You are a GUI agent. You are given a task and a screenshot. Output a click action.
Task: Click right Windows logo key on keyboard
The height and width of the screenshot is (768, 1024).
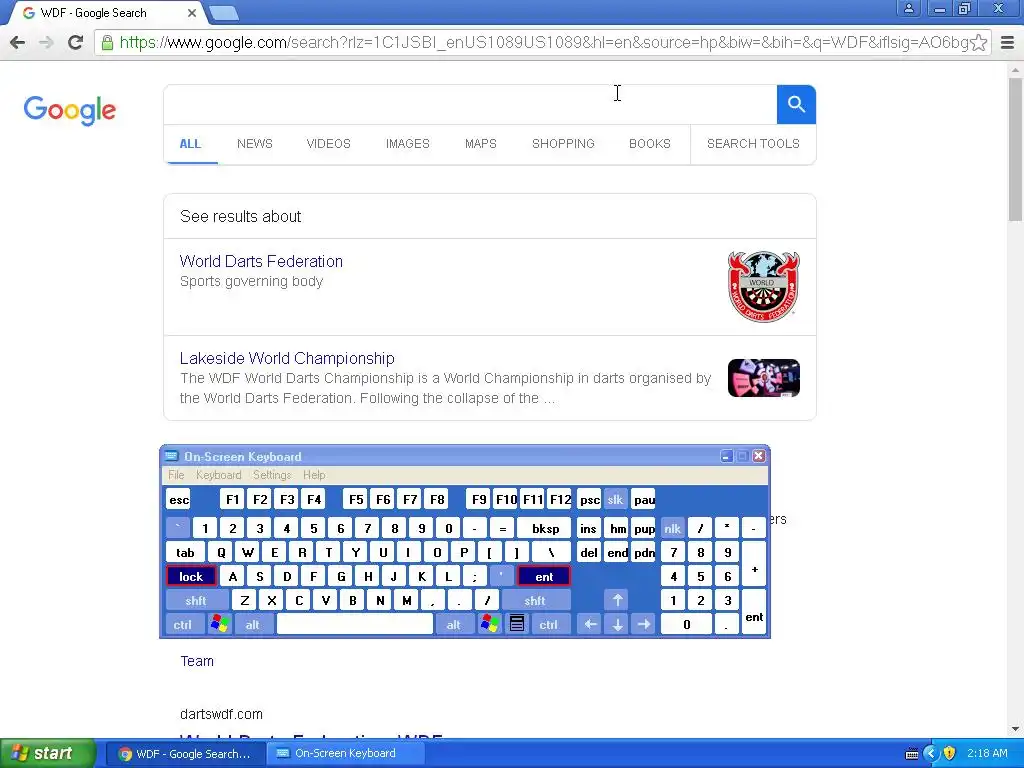click(490, 624)
